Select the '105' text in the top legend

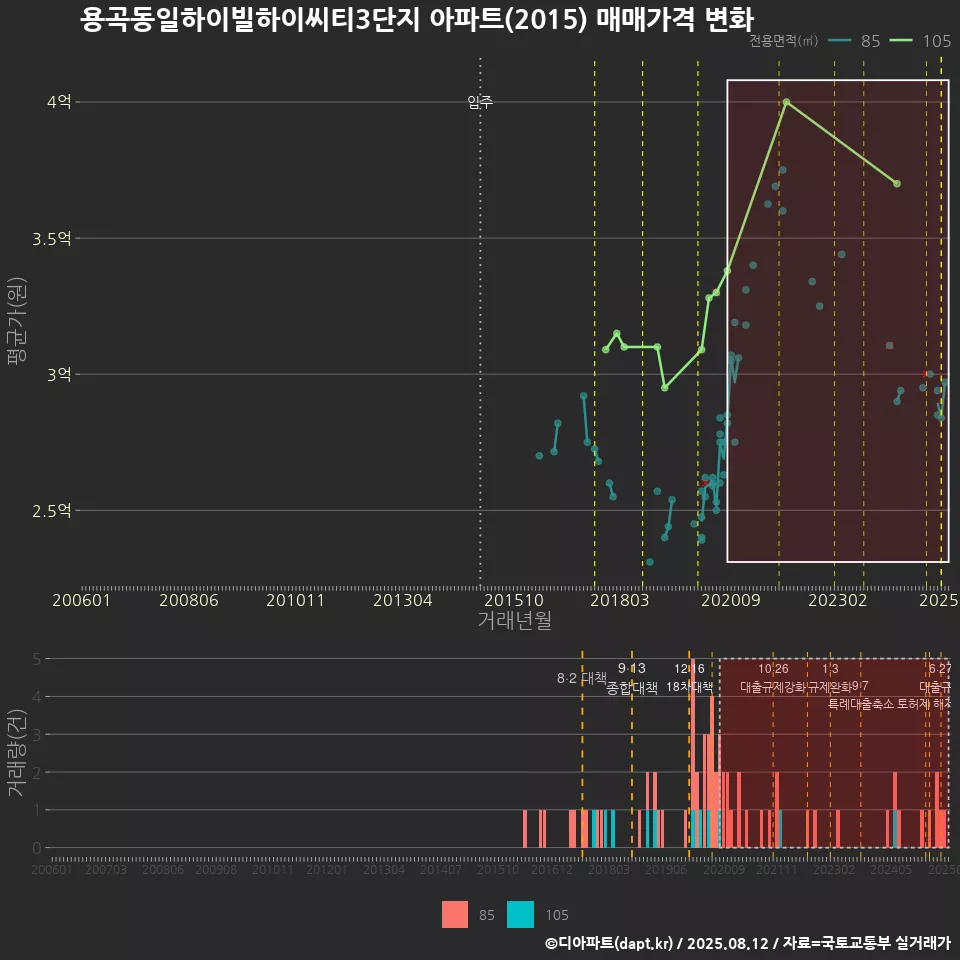point(937,41)
